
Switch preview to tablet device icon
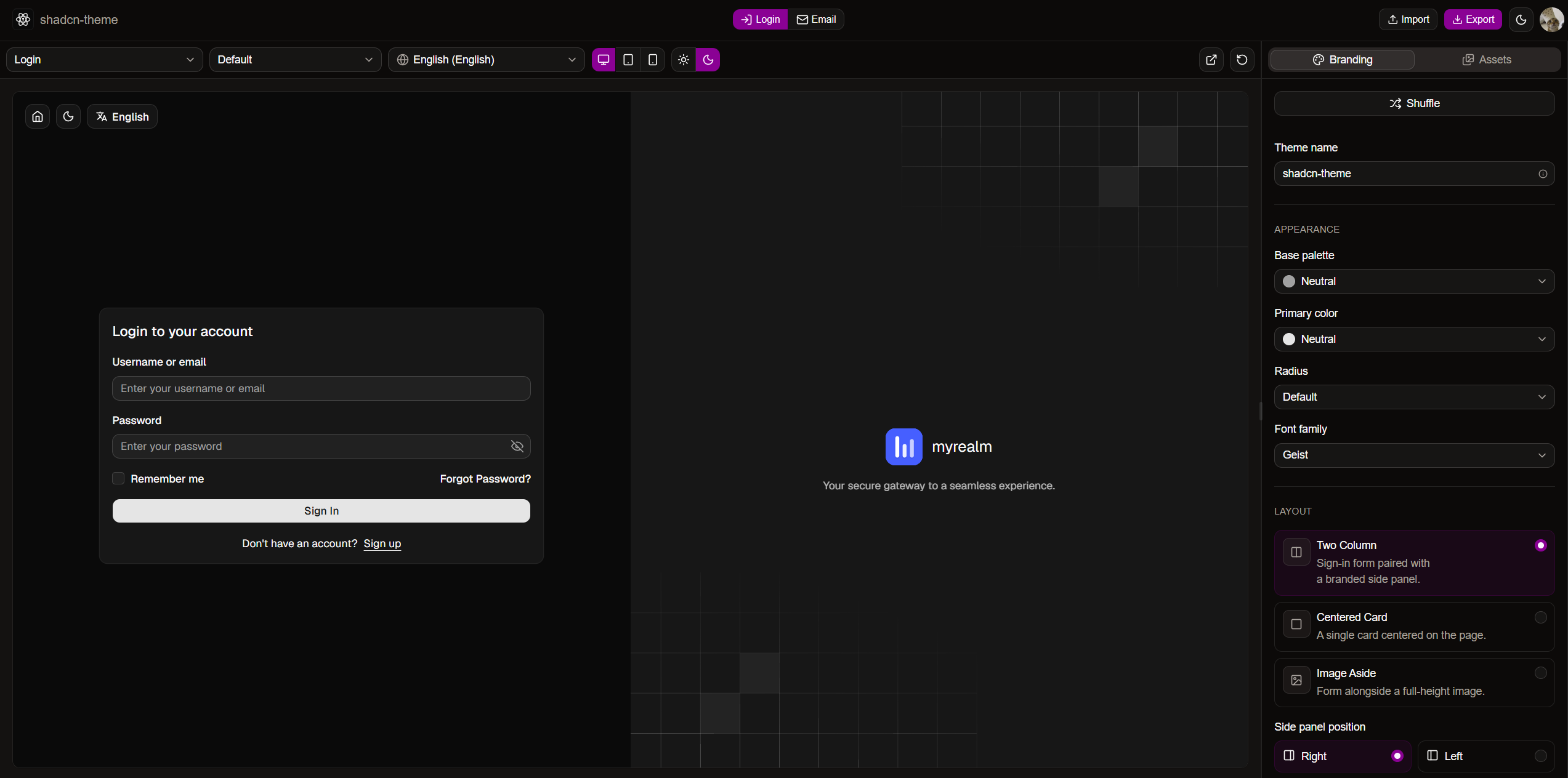(628, 60)
